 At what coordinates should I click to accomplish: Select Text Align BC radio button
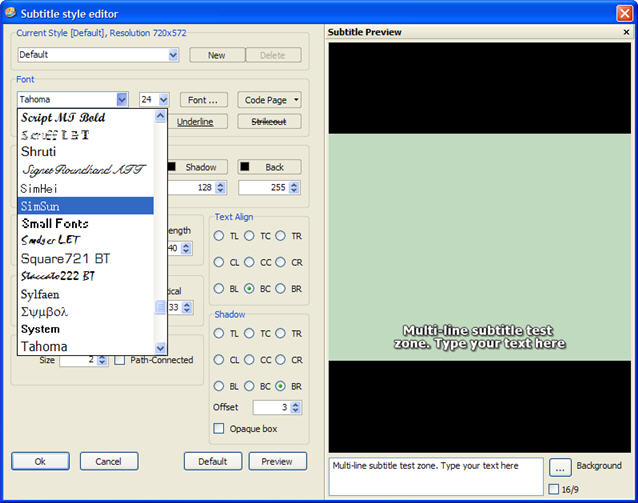[249, 289]
